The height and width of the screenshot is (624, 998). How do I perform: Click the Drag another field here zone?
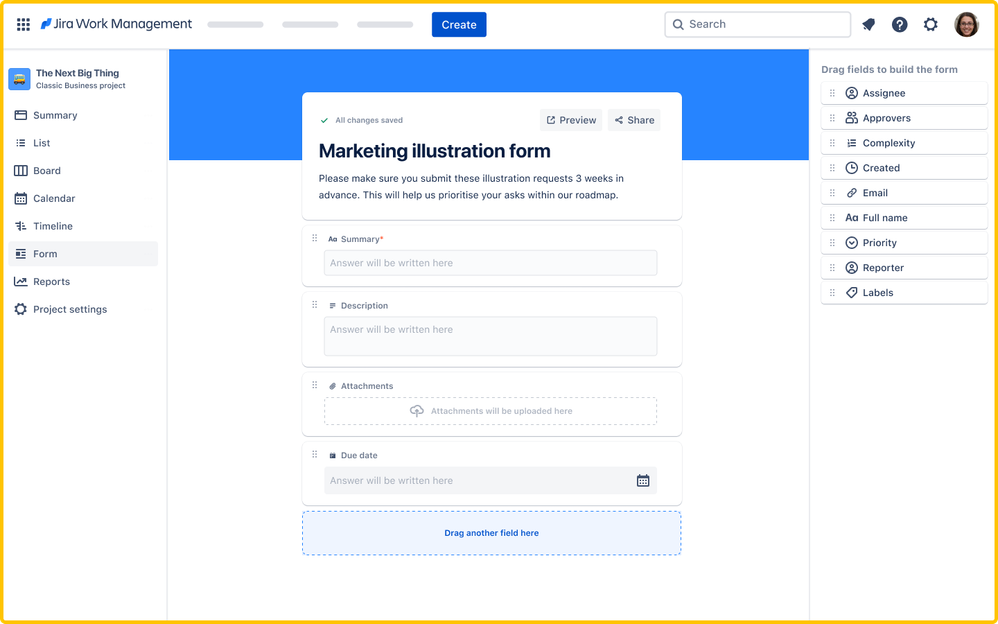(491, 533)
